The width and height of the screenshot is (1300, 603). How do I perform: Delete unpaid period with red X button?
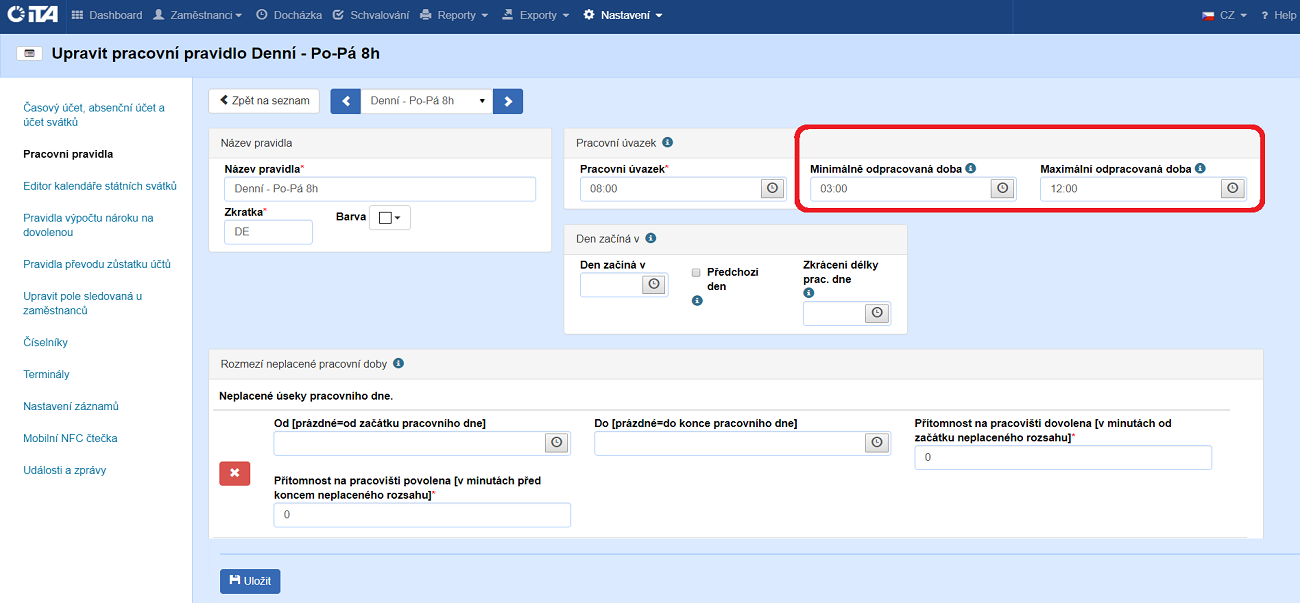point(234,473)
